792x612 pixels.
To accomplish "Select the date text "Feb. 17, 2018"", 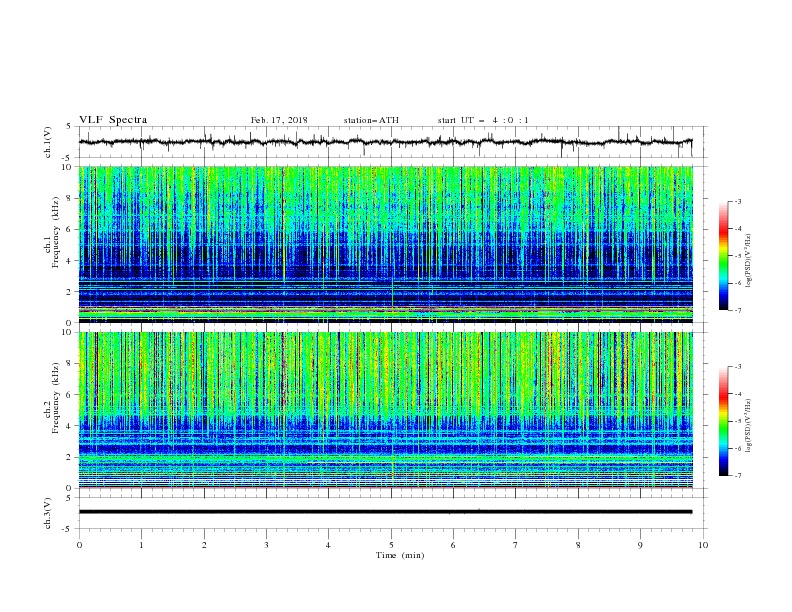I will tap(279, 120).
